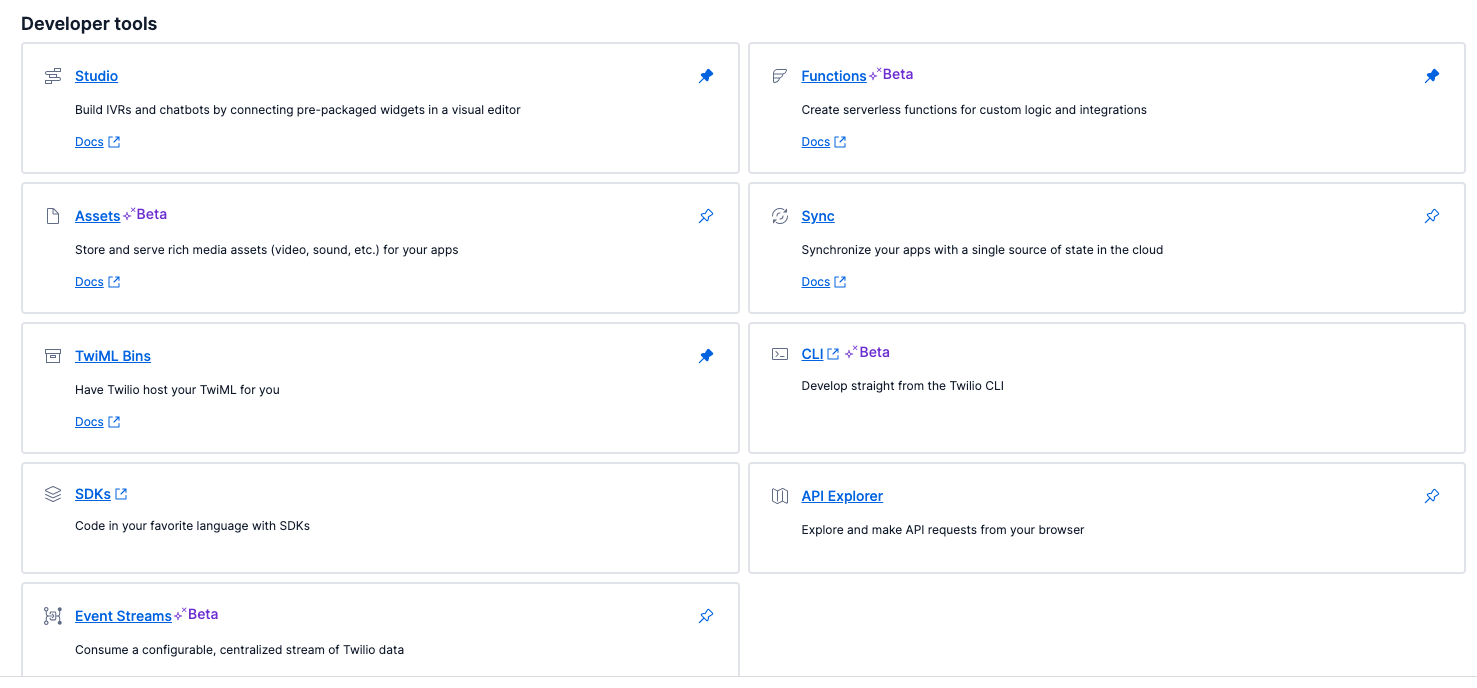Pin API Explorer using its pin

(1432, 496)
